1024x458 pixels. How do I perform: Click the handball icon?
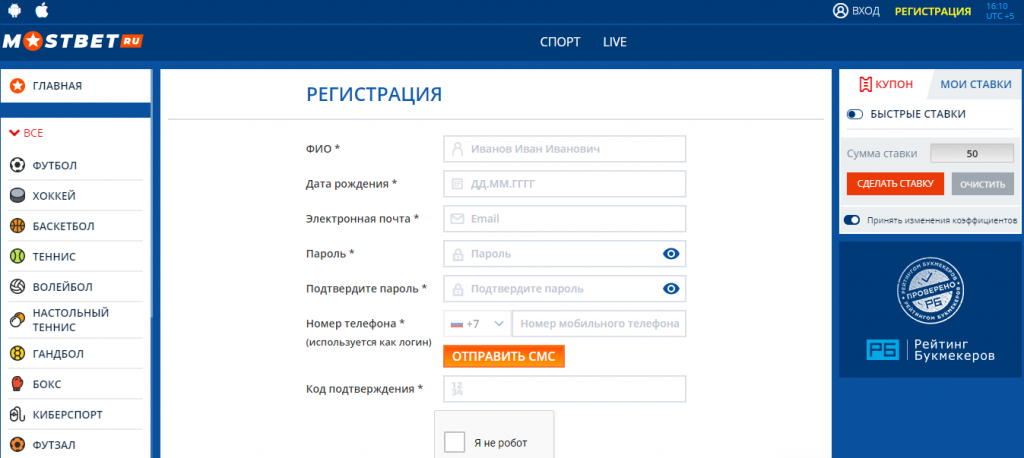point(18,353)
